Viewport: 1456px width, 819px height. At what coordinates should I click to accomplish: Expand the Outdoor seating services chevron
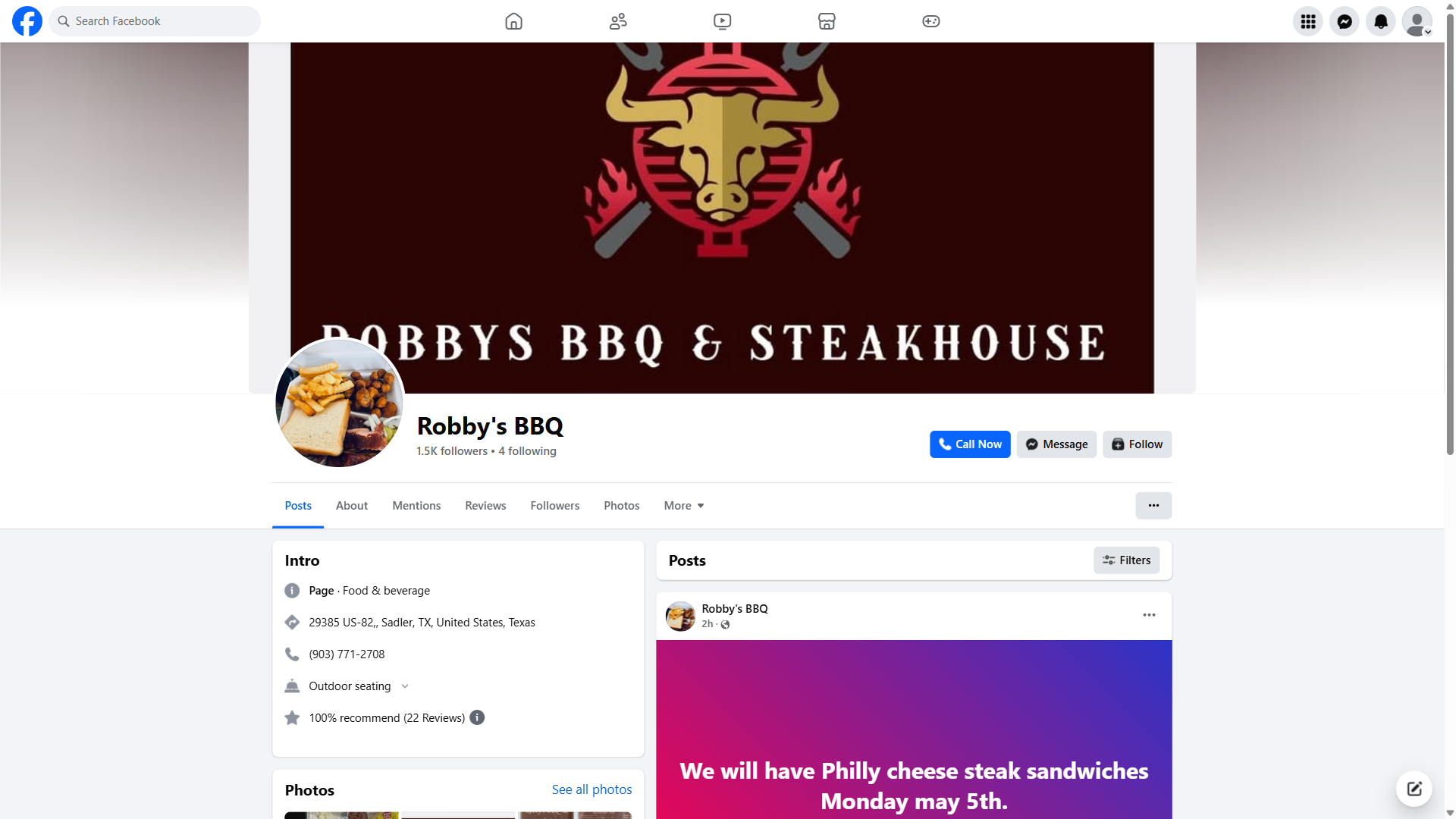tap(405, 686)
